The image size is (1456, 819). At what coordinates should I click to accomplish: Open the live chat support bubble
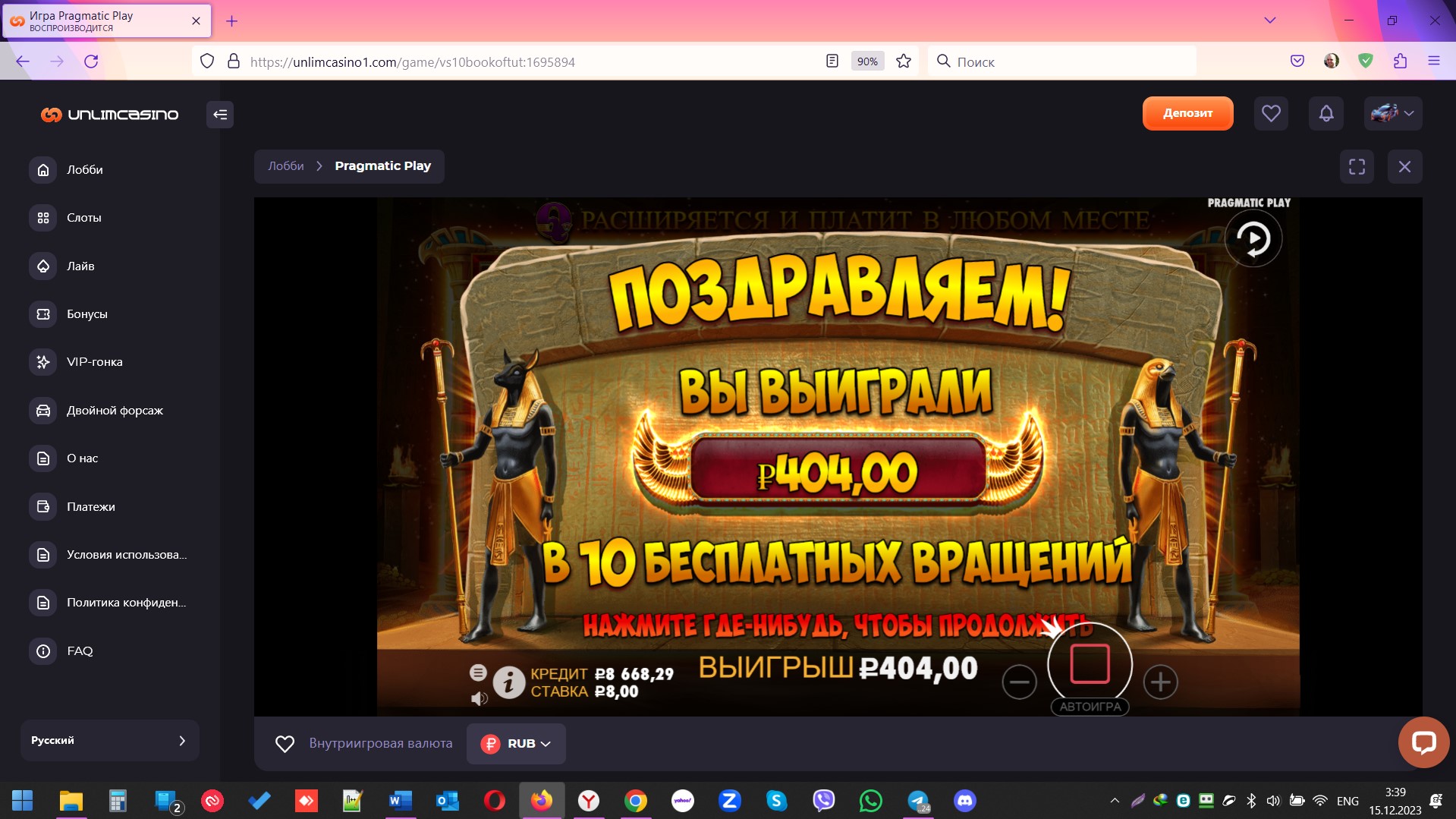click(x=1423, y=742)
